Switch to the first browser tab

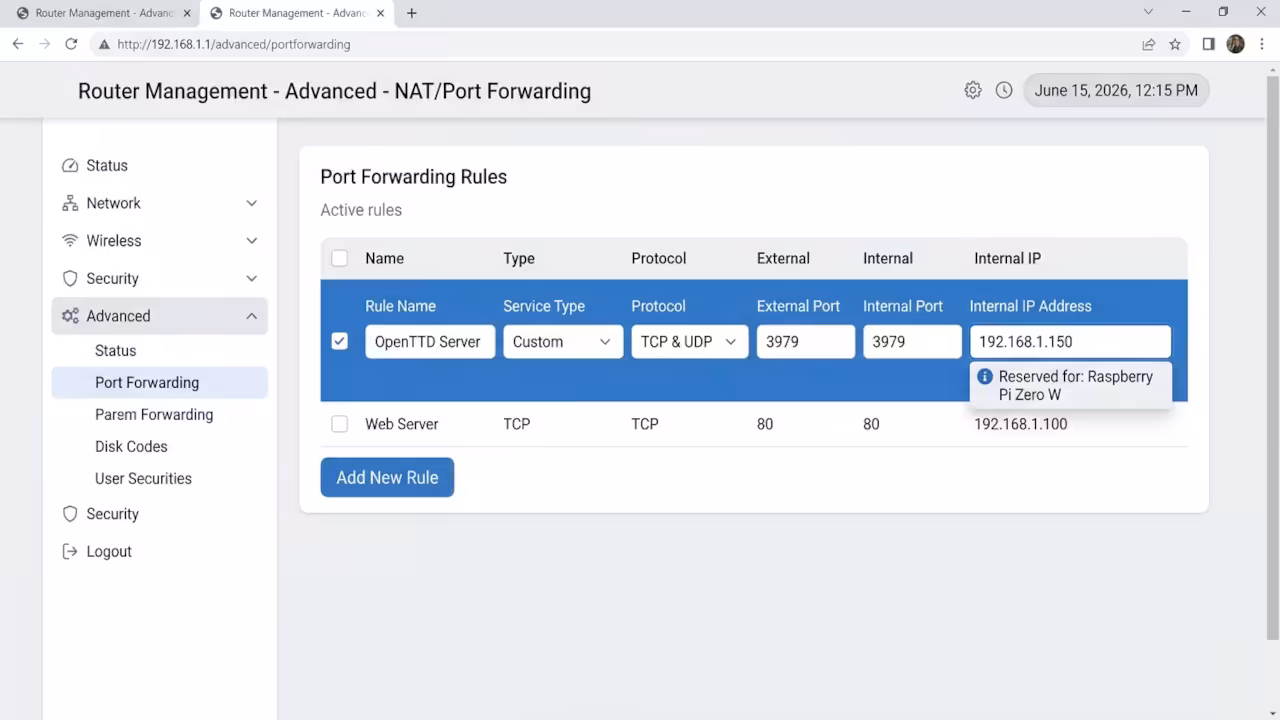click(100, 13)
